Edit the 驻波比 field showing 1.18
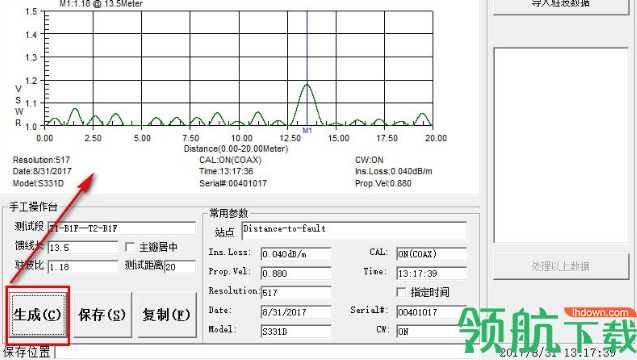 [x=83, y=267]
